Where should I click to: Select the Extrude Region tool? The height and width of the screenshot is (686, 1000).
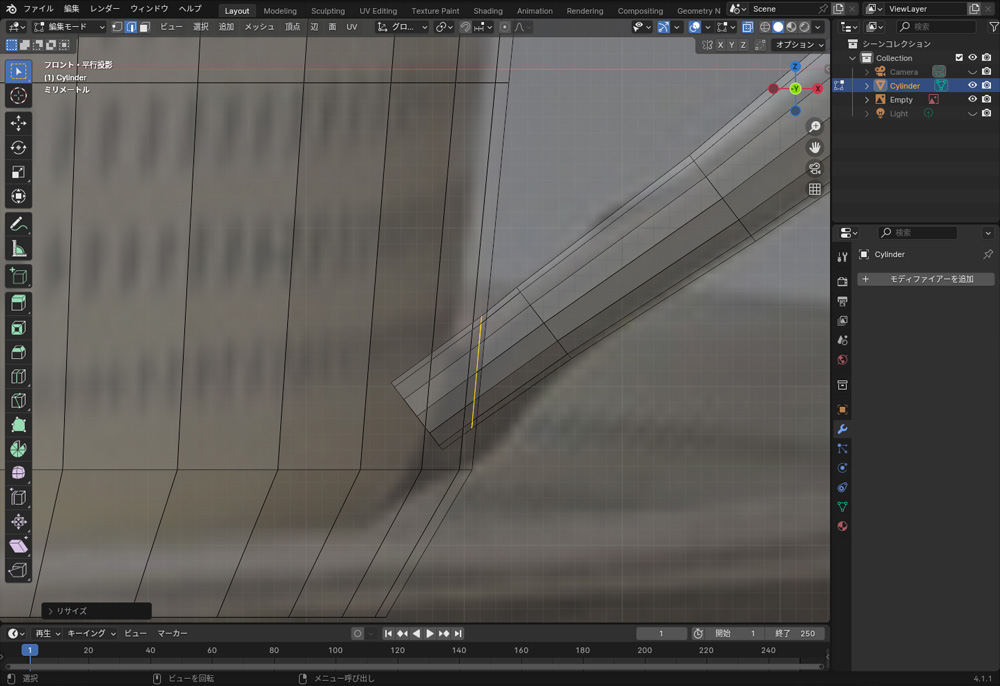[x=18, y=303]
